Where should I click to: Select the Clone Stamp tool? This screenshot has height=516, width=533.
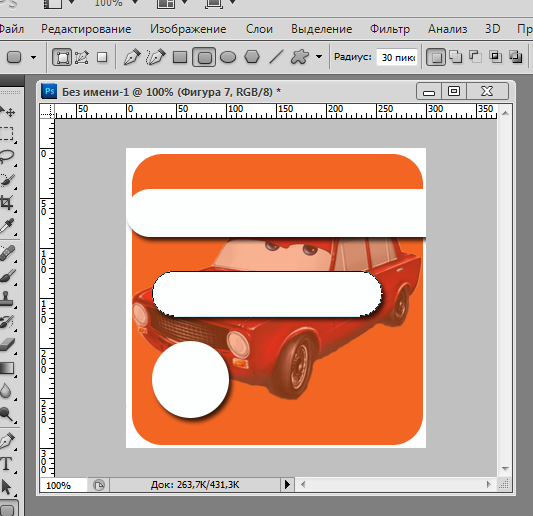(7, 299)
